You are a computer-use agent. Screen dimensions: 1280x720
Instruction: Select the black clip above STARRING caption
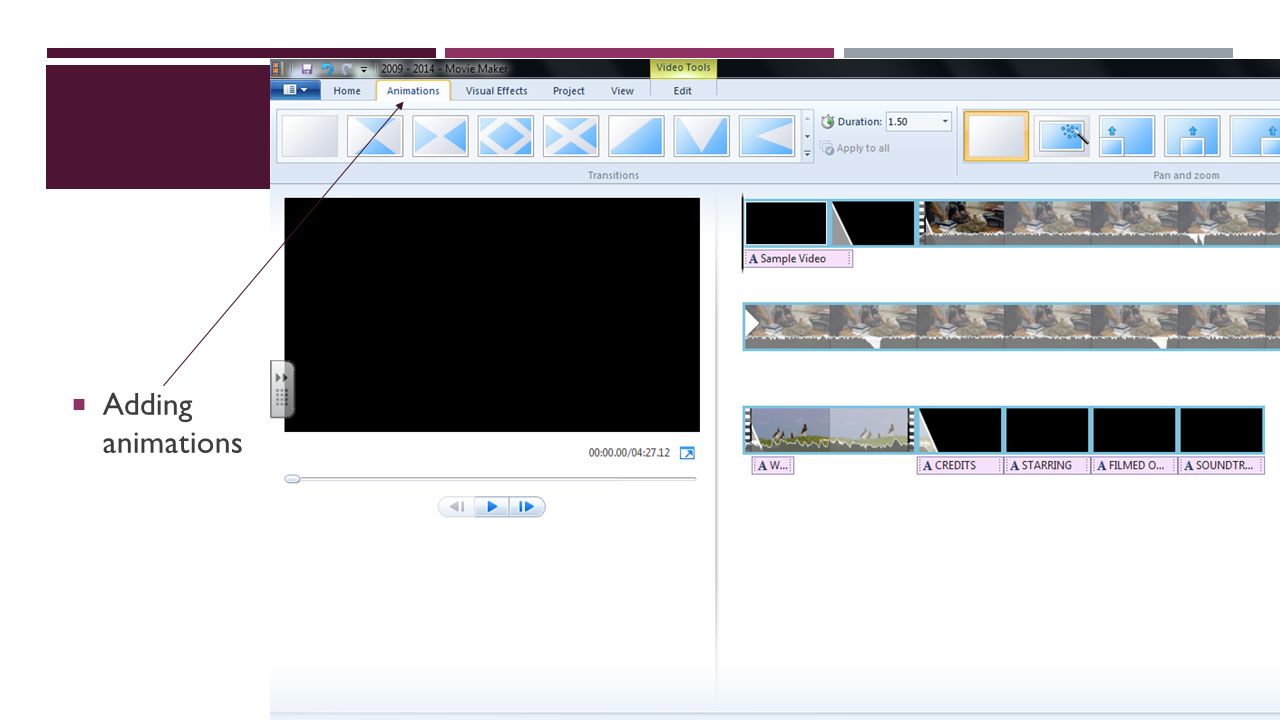[1047, 430]
